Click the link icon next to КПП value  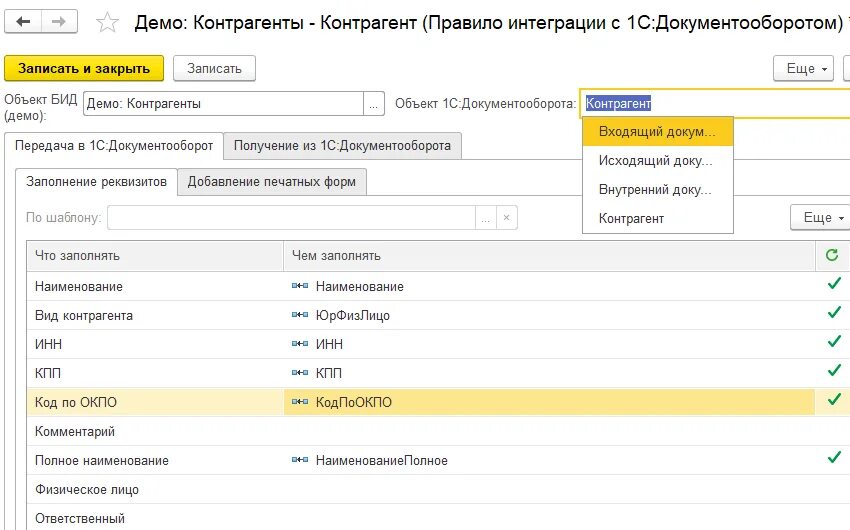click(x=300, y=373)
